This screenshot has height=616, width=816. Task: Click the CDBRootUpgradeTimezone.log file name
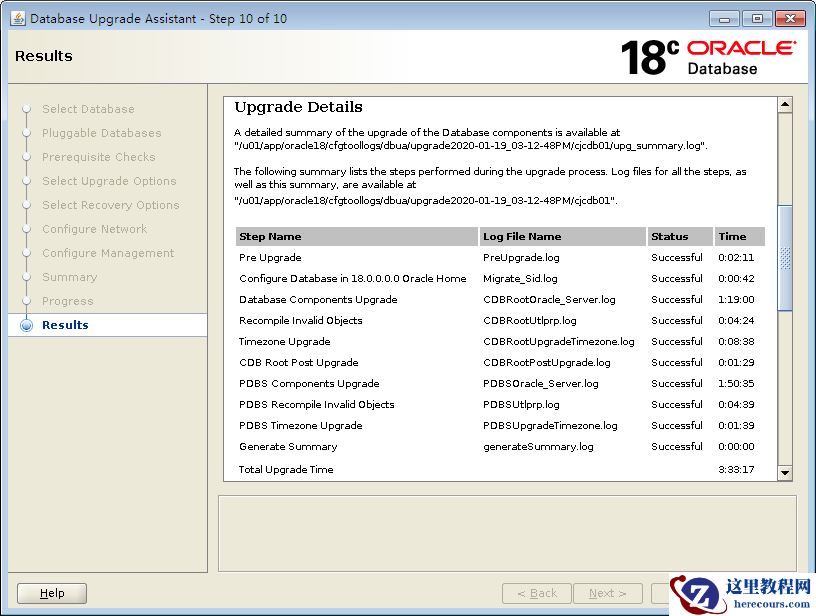tap(559, 342)
